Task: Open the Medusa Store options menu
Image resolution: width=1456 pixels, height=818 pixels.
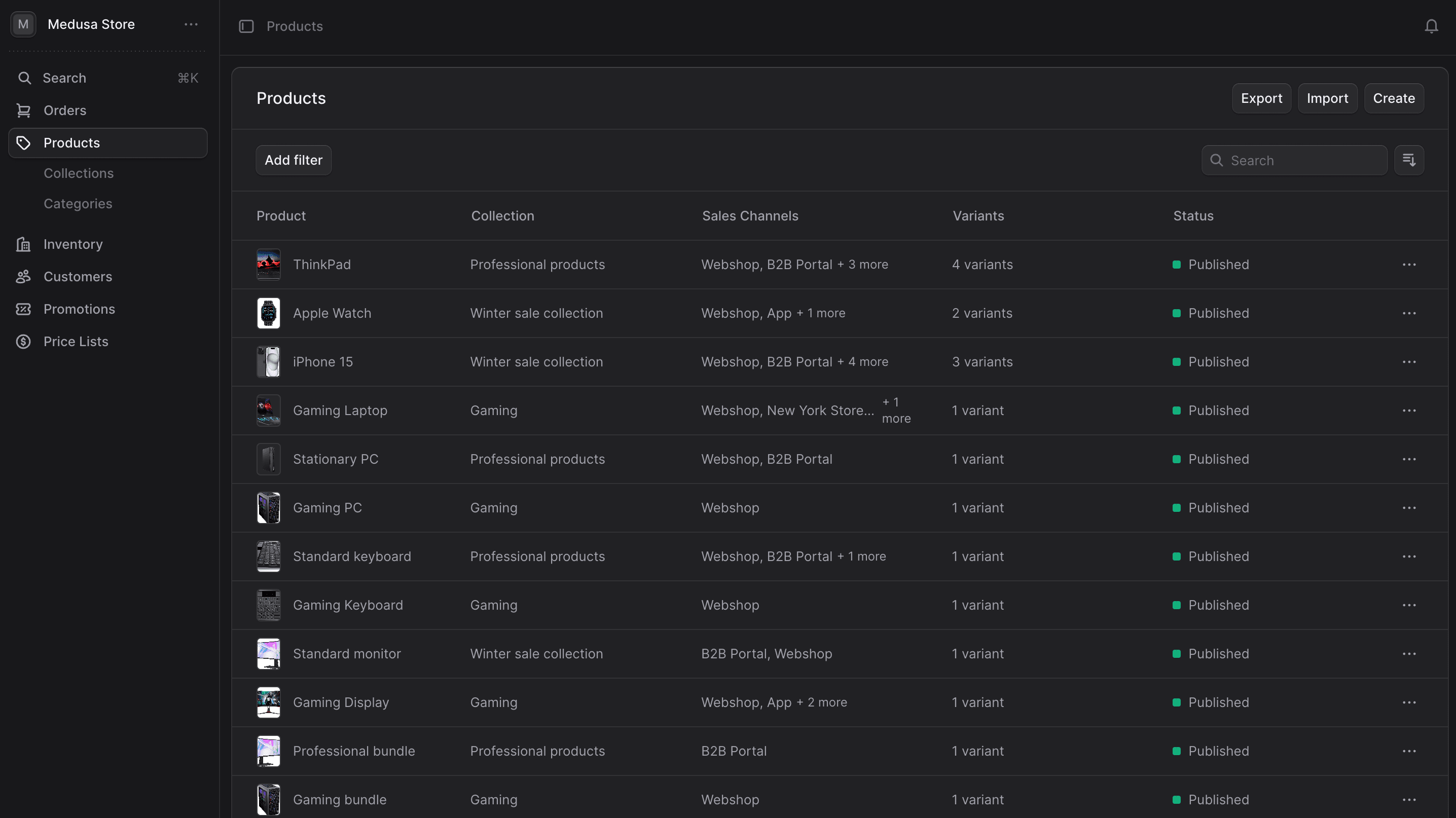Action: 191,24
